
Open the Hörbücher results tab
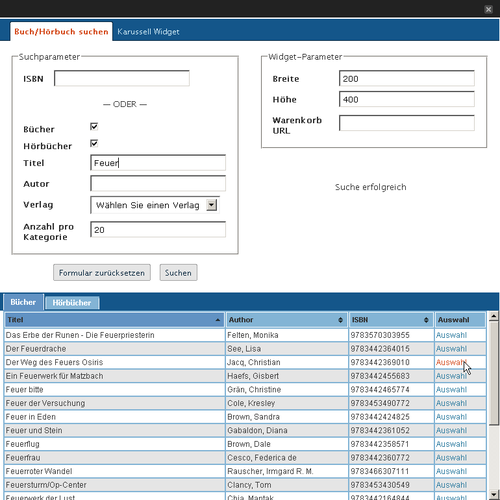click(x=72, y=303)
